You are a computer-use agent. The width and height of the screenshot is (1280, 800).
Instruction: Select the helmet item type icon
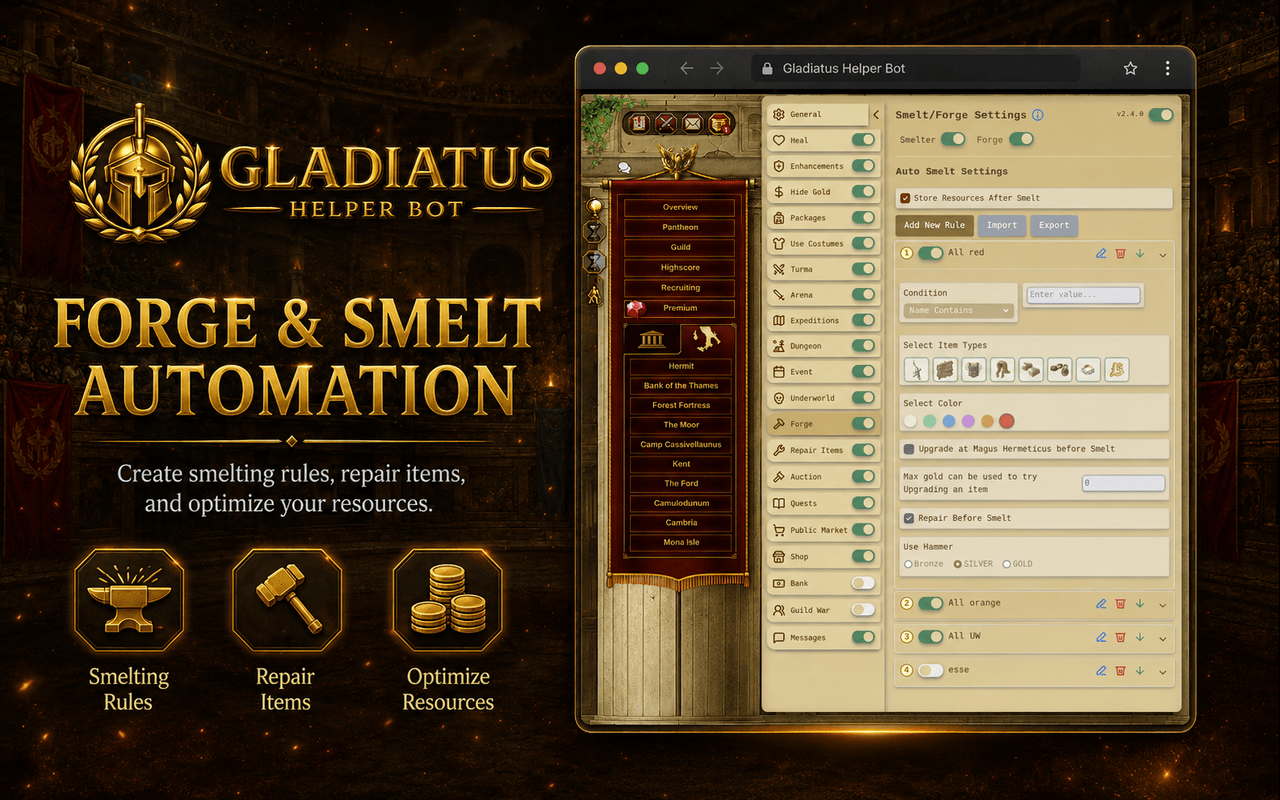(1003, 369)
